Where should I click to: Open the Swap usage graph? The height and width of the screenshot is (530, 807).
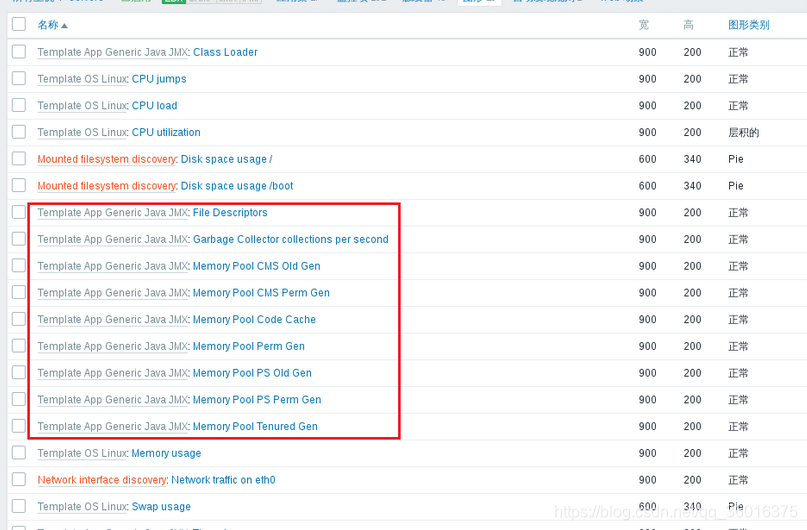(x=161, y=507)
